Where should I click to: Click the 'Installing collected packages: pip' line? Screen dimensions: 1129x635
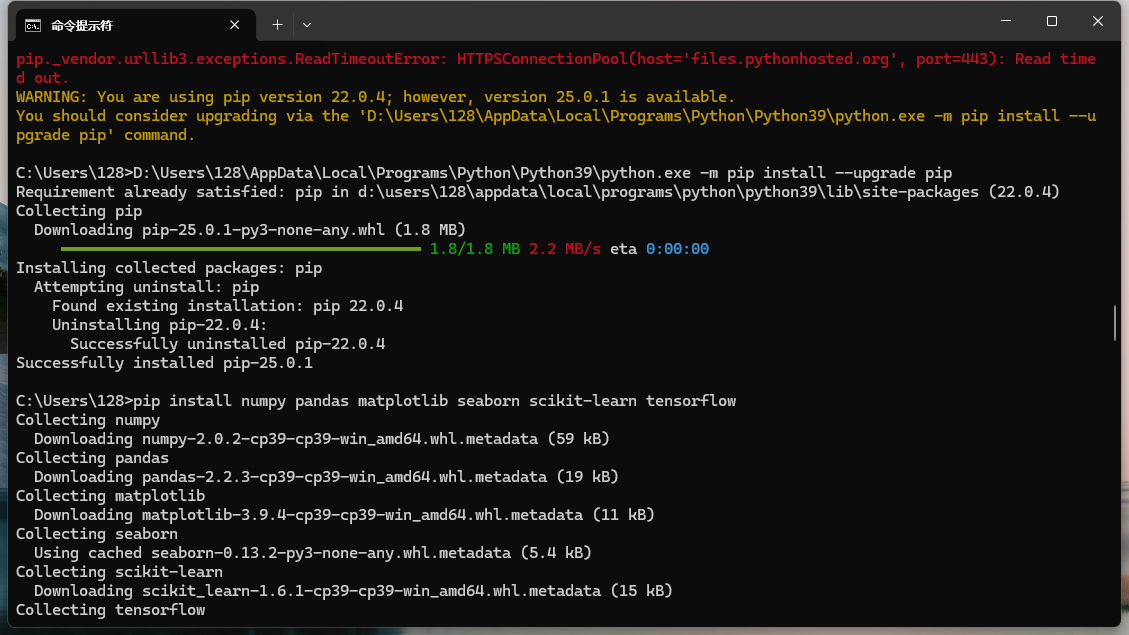point(168,268)
